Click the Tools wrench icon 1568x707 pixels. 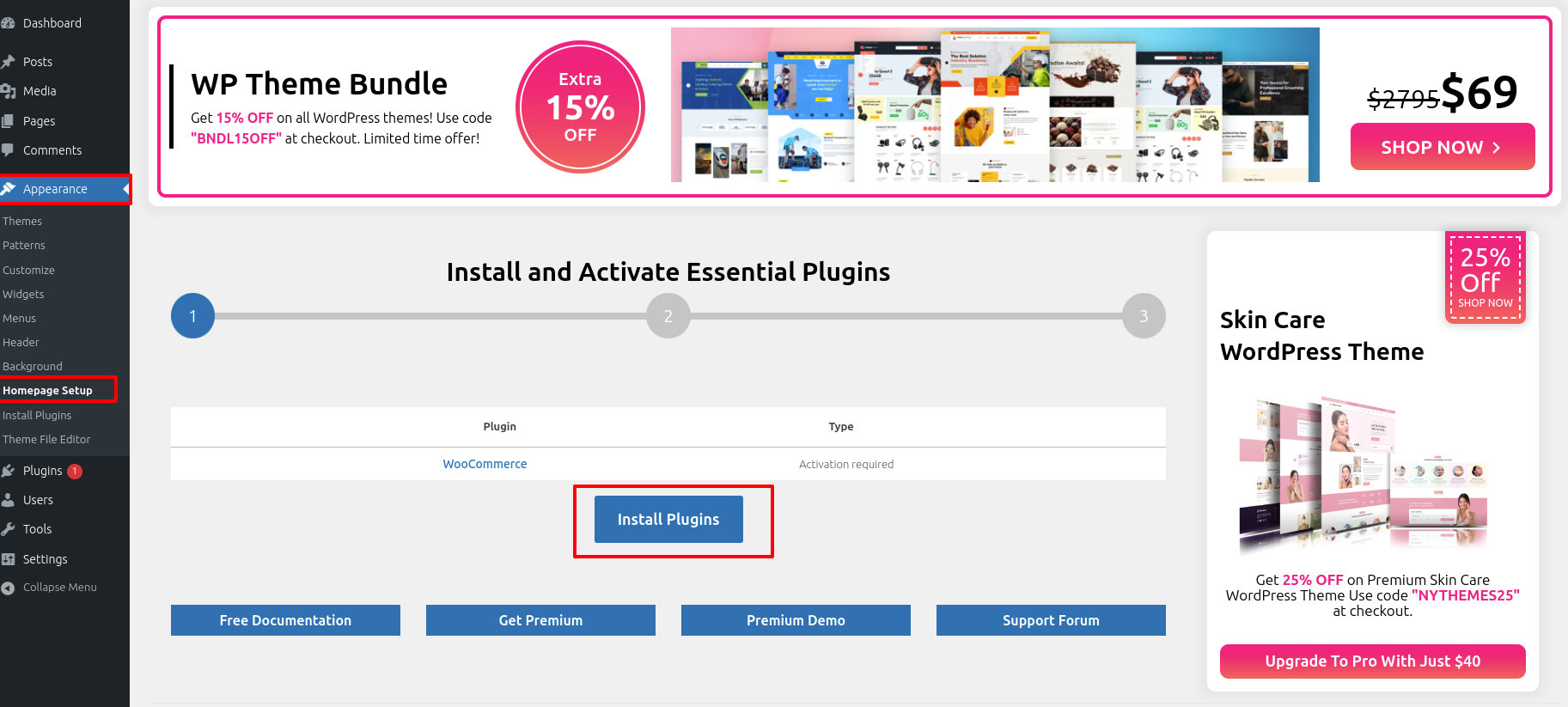[8, 529]
